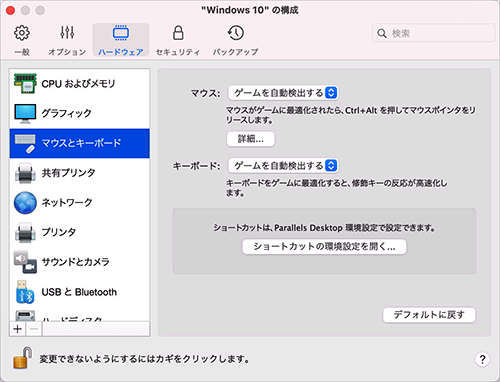Focus the 検索 search field
Image resolution: width=500 pixels, height=382 pixels.
pyautogui.click(x=433, y=33)
